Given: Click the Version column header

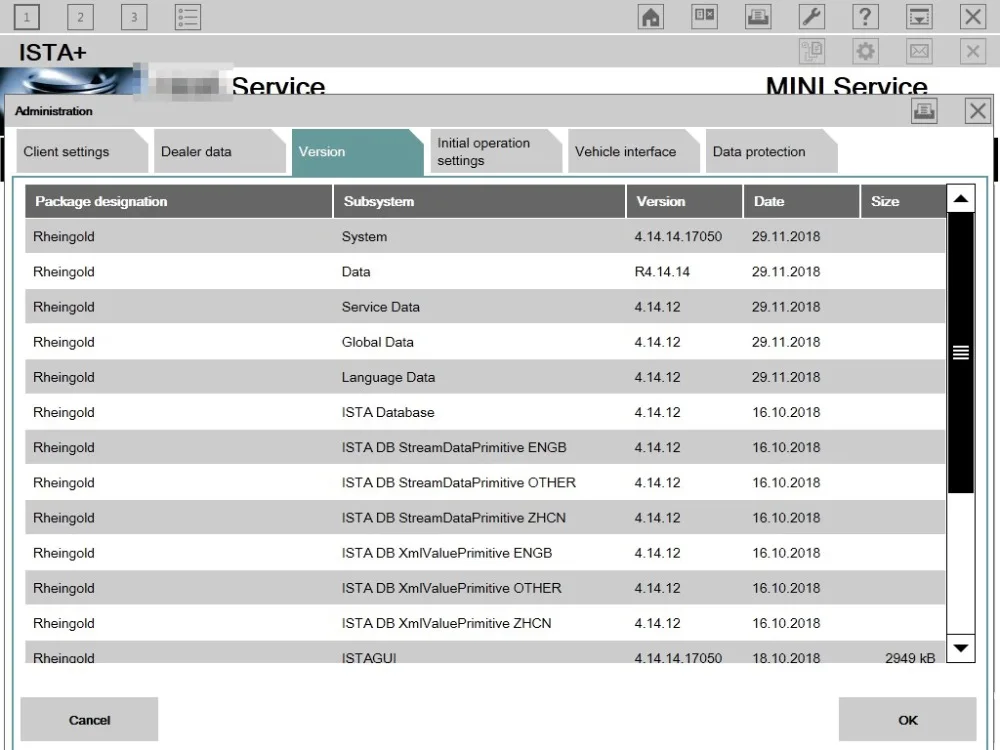Looking at the screenshot, I should 684,202.
